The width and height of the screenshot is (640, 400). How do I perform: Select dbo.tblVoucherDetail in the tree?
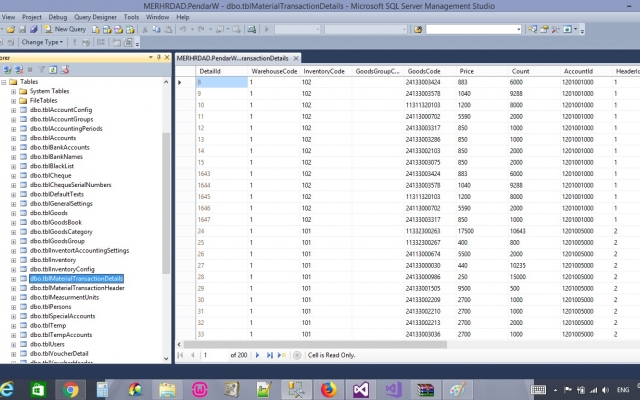pos(59,354)
